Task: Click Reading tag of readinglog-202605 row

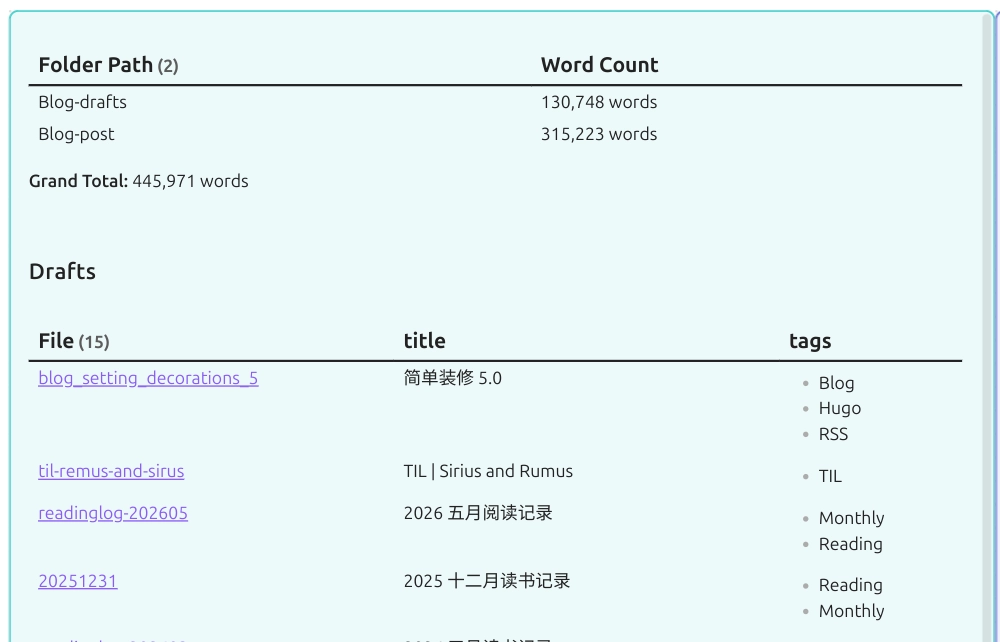Action: click(x=851, y=544)
